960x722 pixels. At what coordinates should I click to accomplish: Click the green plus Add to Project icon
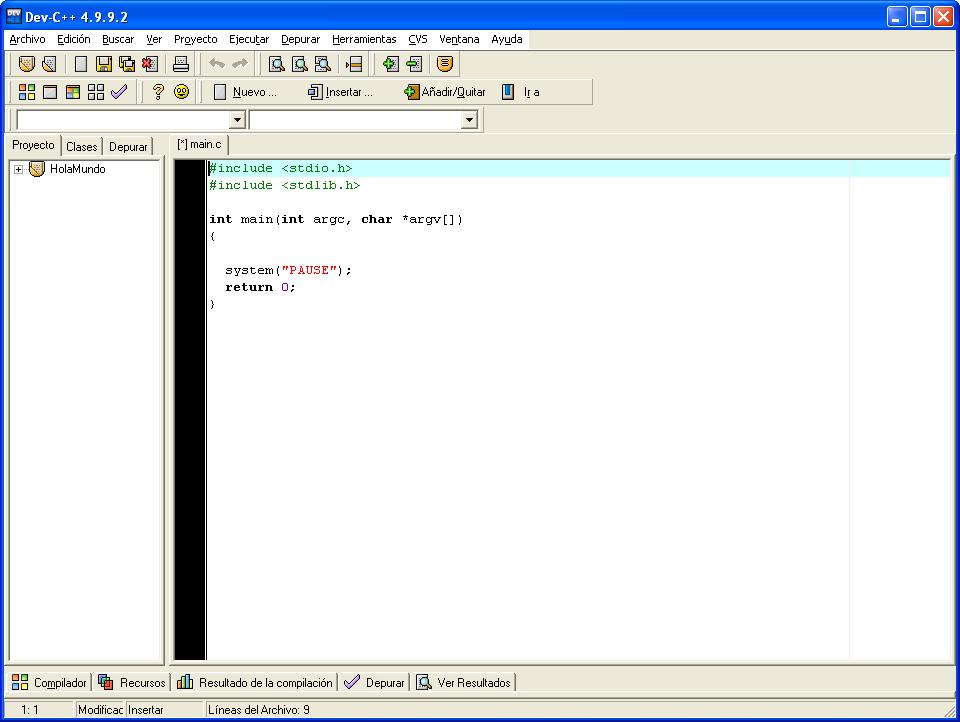tap(391, 64)
